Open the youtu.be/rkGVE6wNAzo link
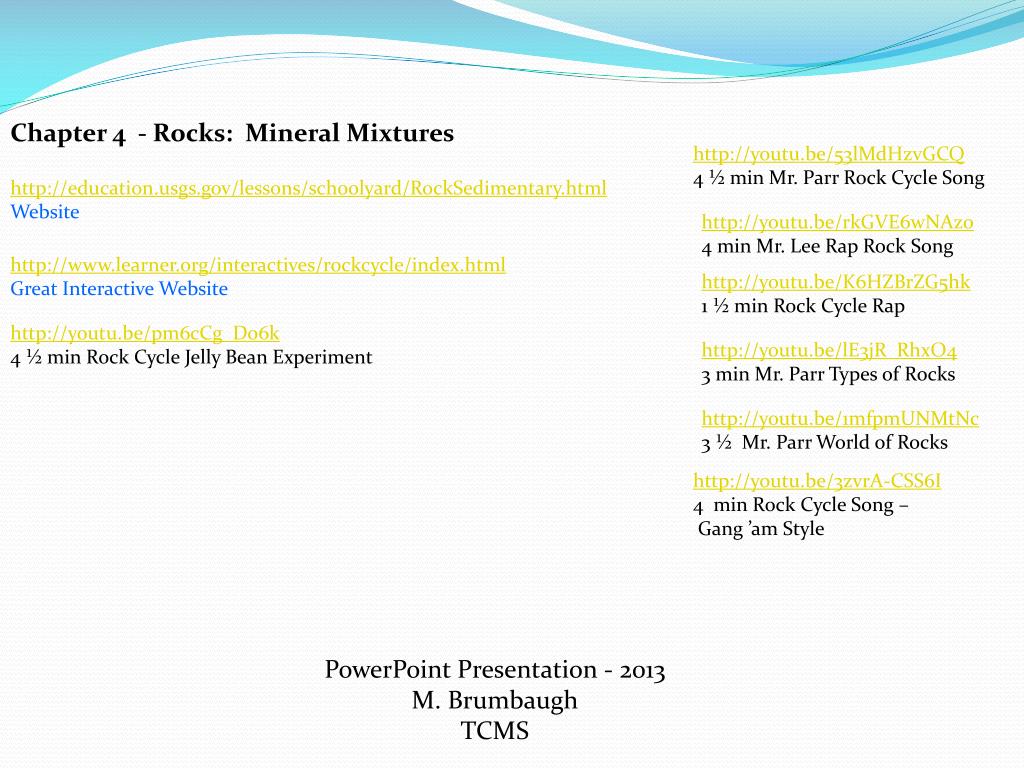This screenshot has width=1024, height=768. (837, 222)
